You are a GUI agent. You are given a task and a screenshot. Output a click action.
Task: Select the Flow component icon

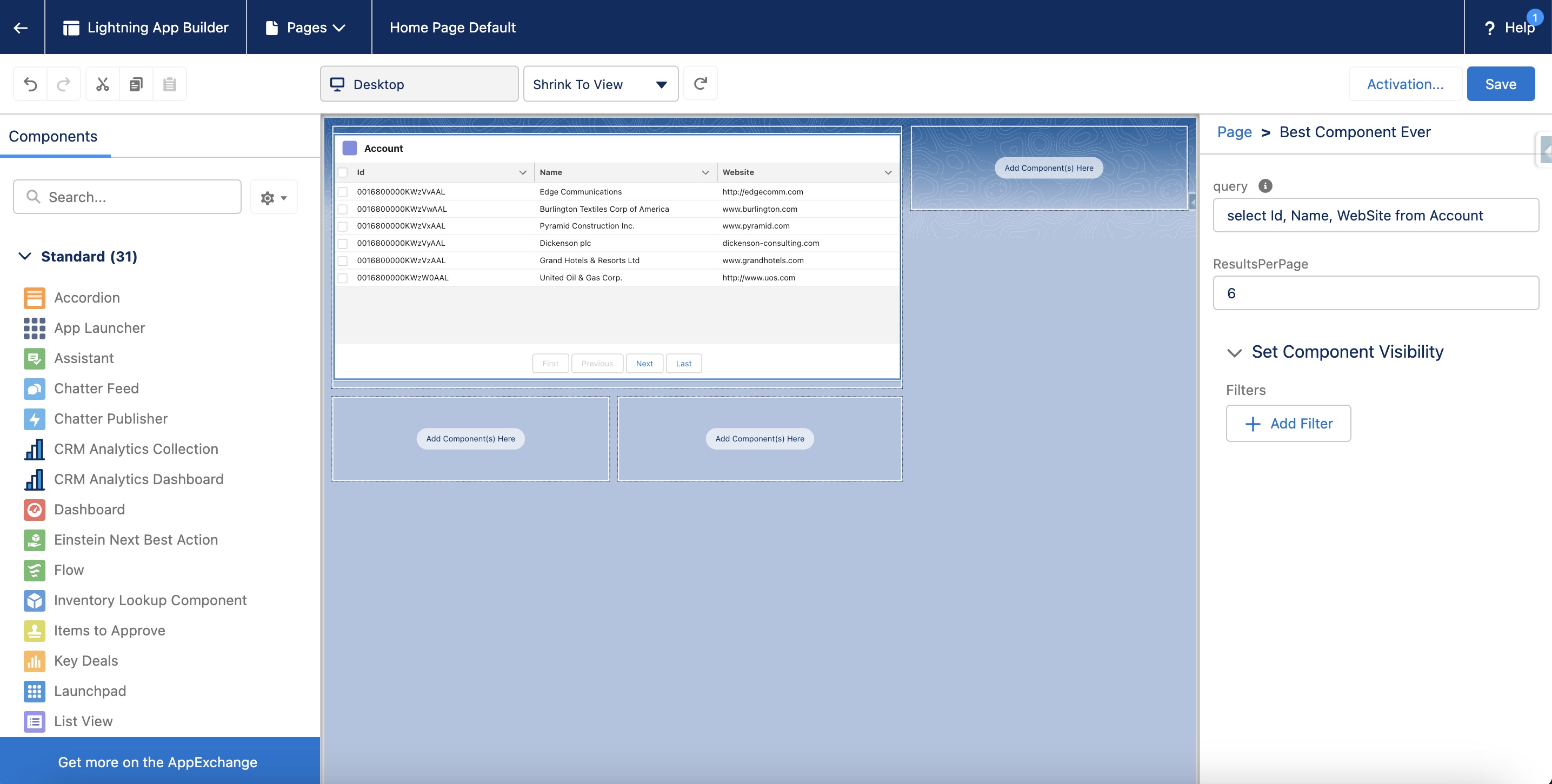pos(35,569)
